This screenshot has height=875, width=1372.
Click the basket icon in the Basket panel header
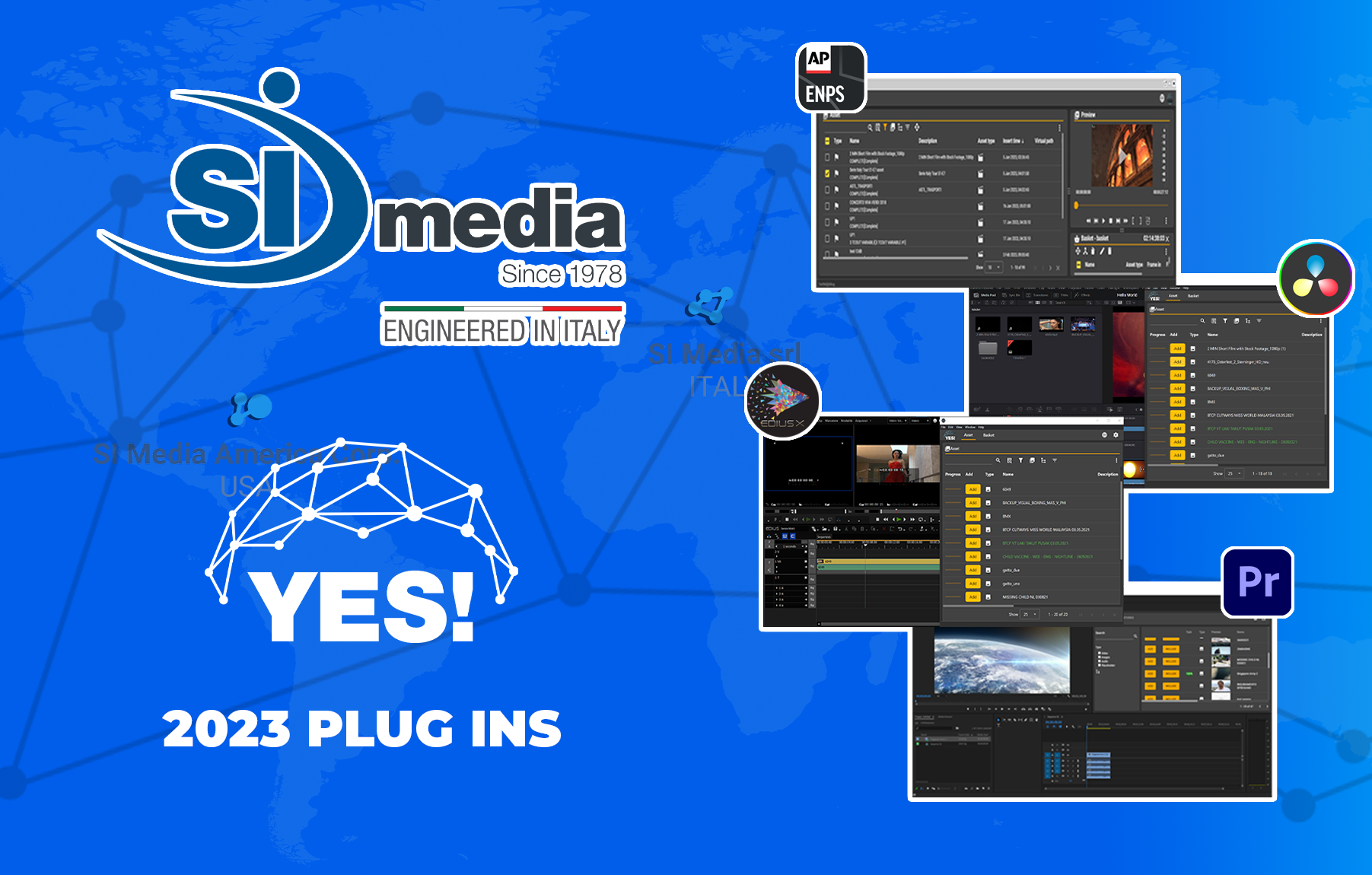point(1078,237)
